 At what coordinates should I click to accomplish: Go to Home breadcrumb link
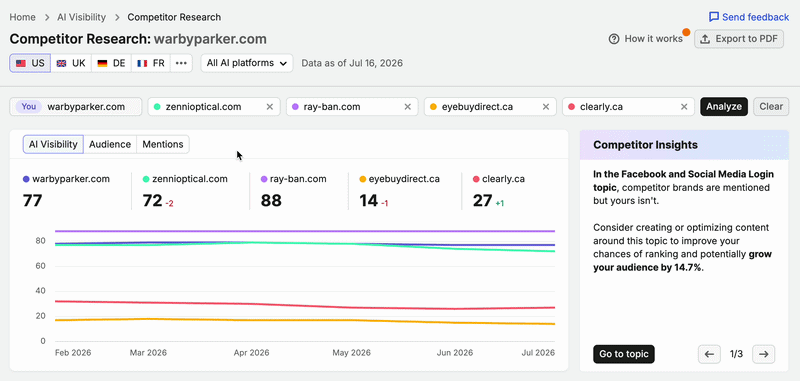[22, 17]
